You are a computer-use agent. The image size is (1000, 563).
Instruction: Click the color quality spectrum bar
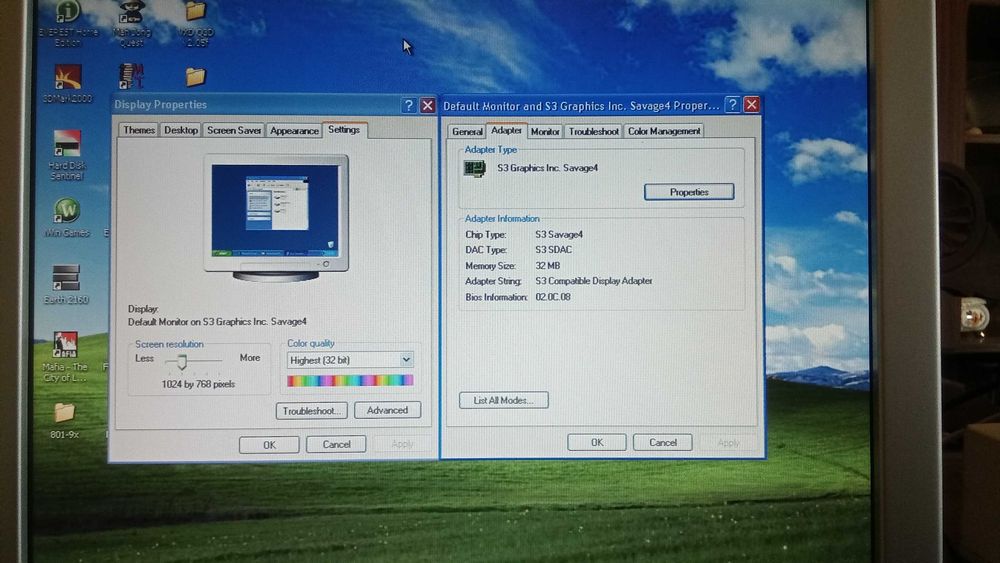point(349,381)
